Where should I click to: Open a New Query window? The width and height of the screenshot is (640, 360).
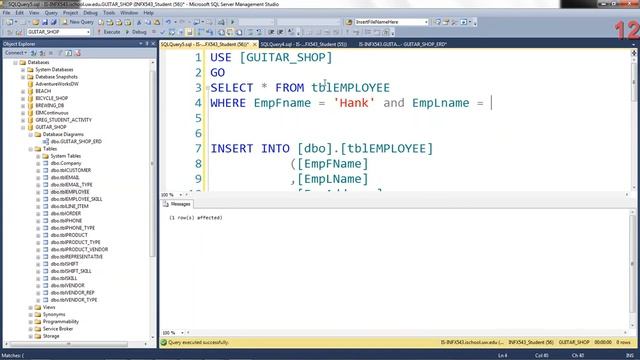click(x=78, y=22)
